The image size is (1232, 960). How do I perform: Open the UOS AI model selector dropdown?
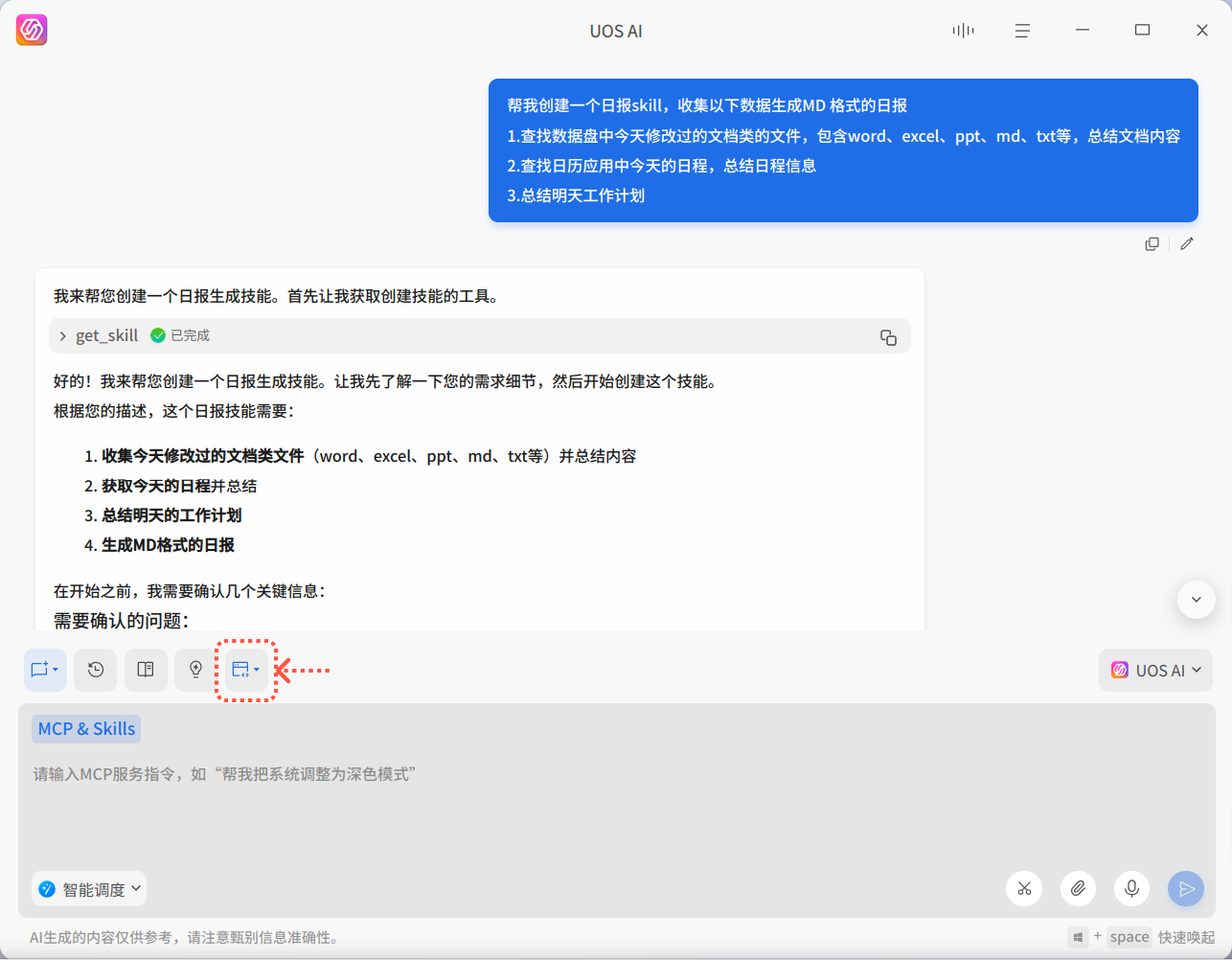point(1155,670)
